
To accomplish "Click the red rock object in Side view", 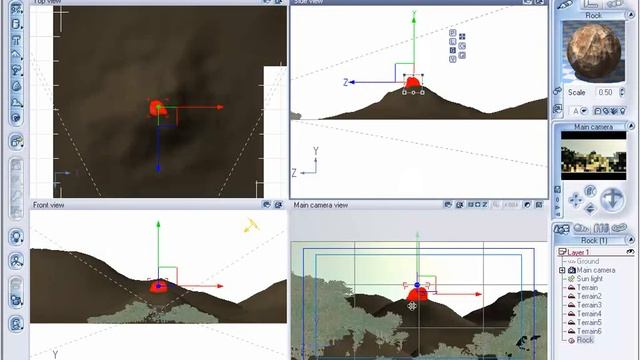I will tap(413, 82).
